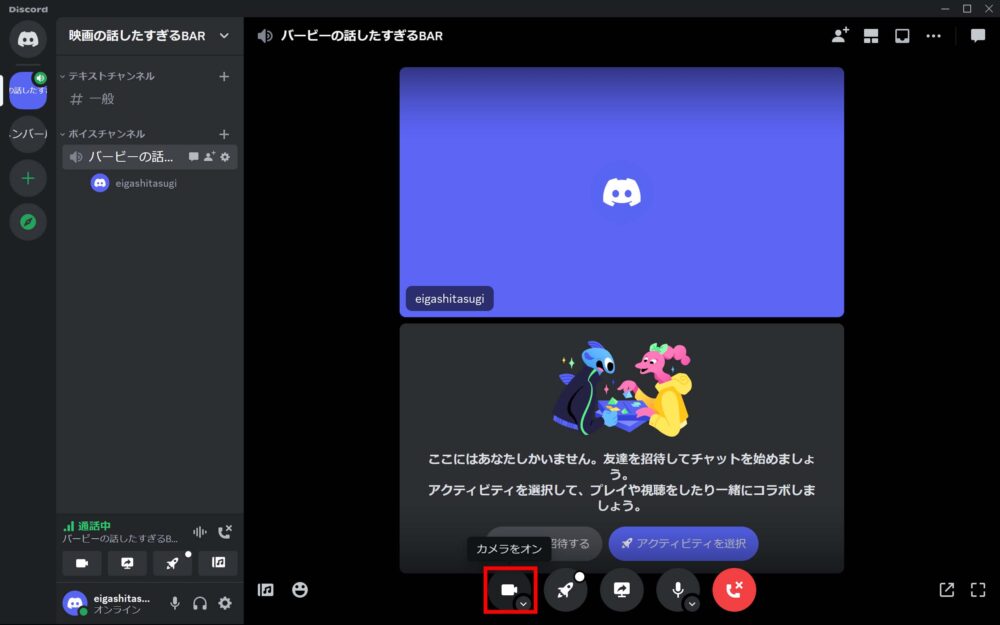Disconnect from call in the 通話中 panel
Image resolution: width=1000 pixels, height=625 pixels.
[x=224, y=532]
